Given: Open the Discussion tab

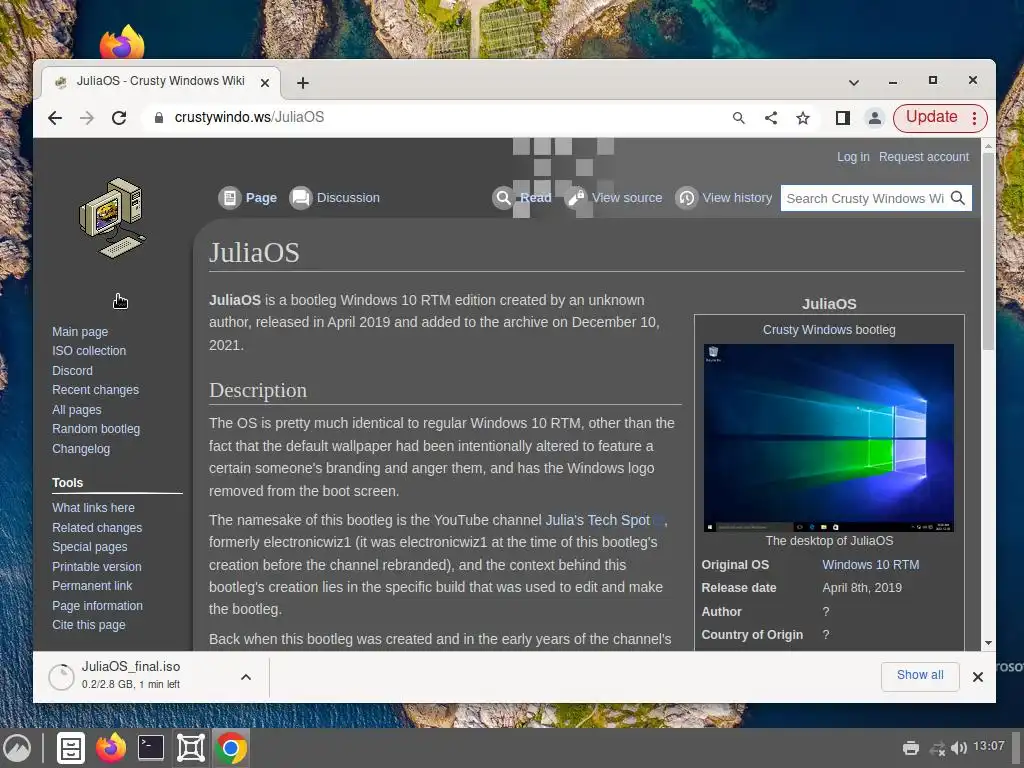Looking at the screenshot, I should [335, 198].
